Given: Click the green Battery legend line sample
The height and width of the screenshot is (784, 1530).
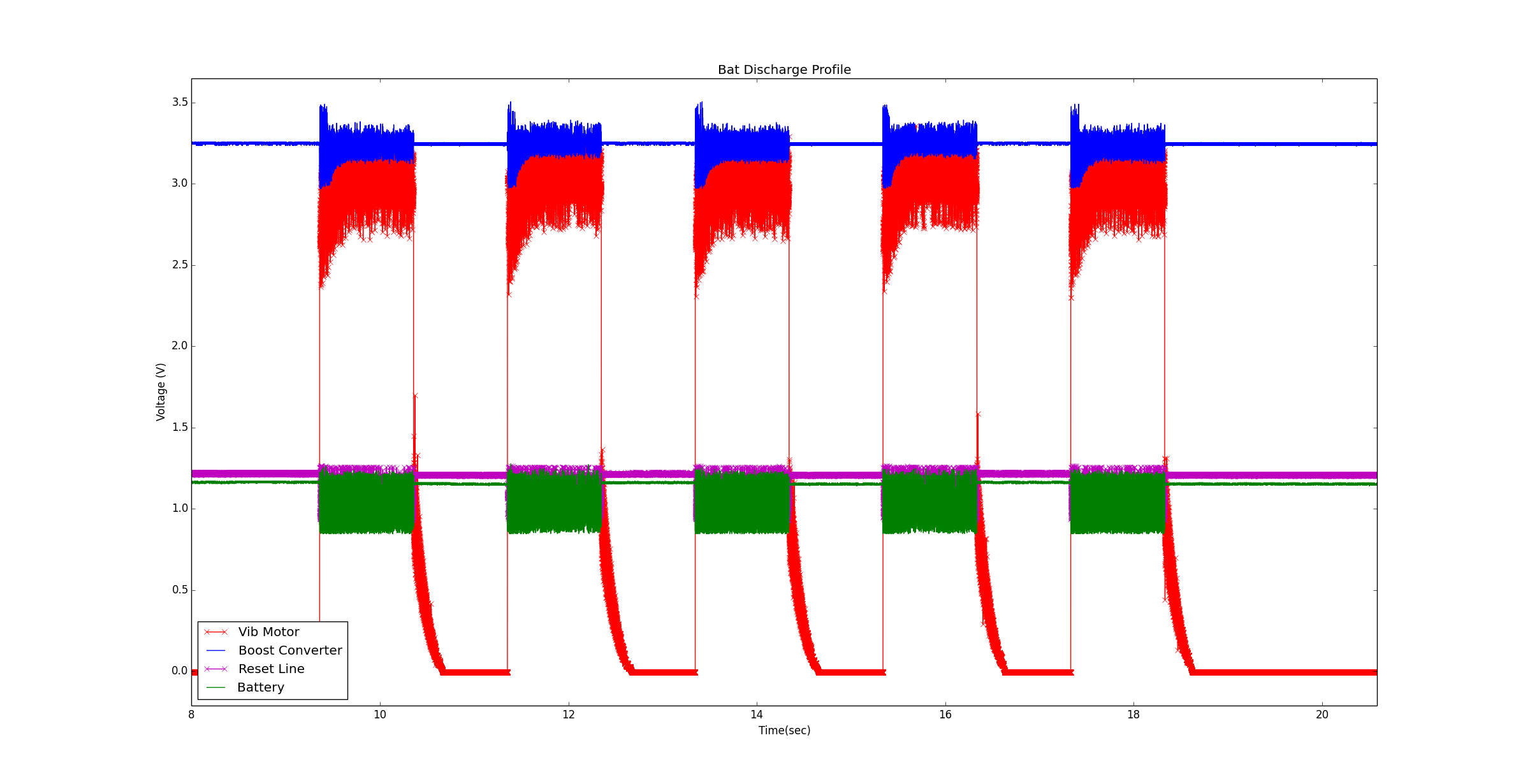Looking at the screenshot, I should 215,688.
